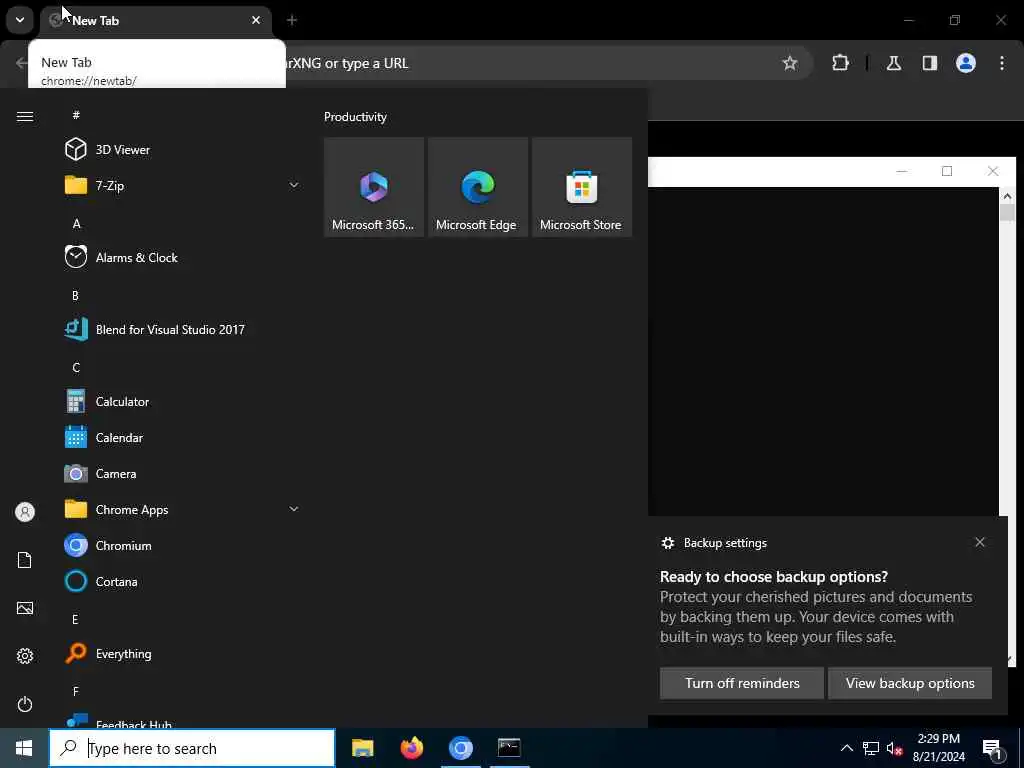
Task: Open the Action Center notifications
Action: (993, 748)
